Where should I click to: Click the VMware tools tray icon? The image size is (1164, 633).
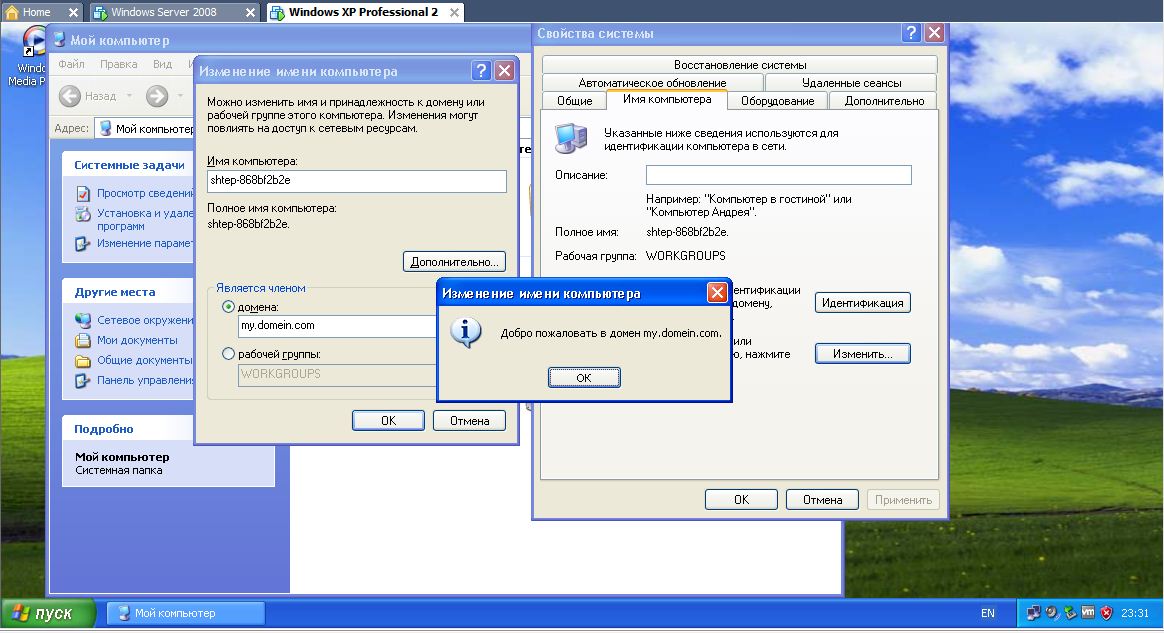pos(1088,613)
